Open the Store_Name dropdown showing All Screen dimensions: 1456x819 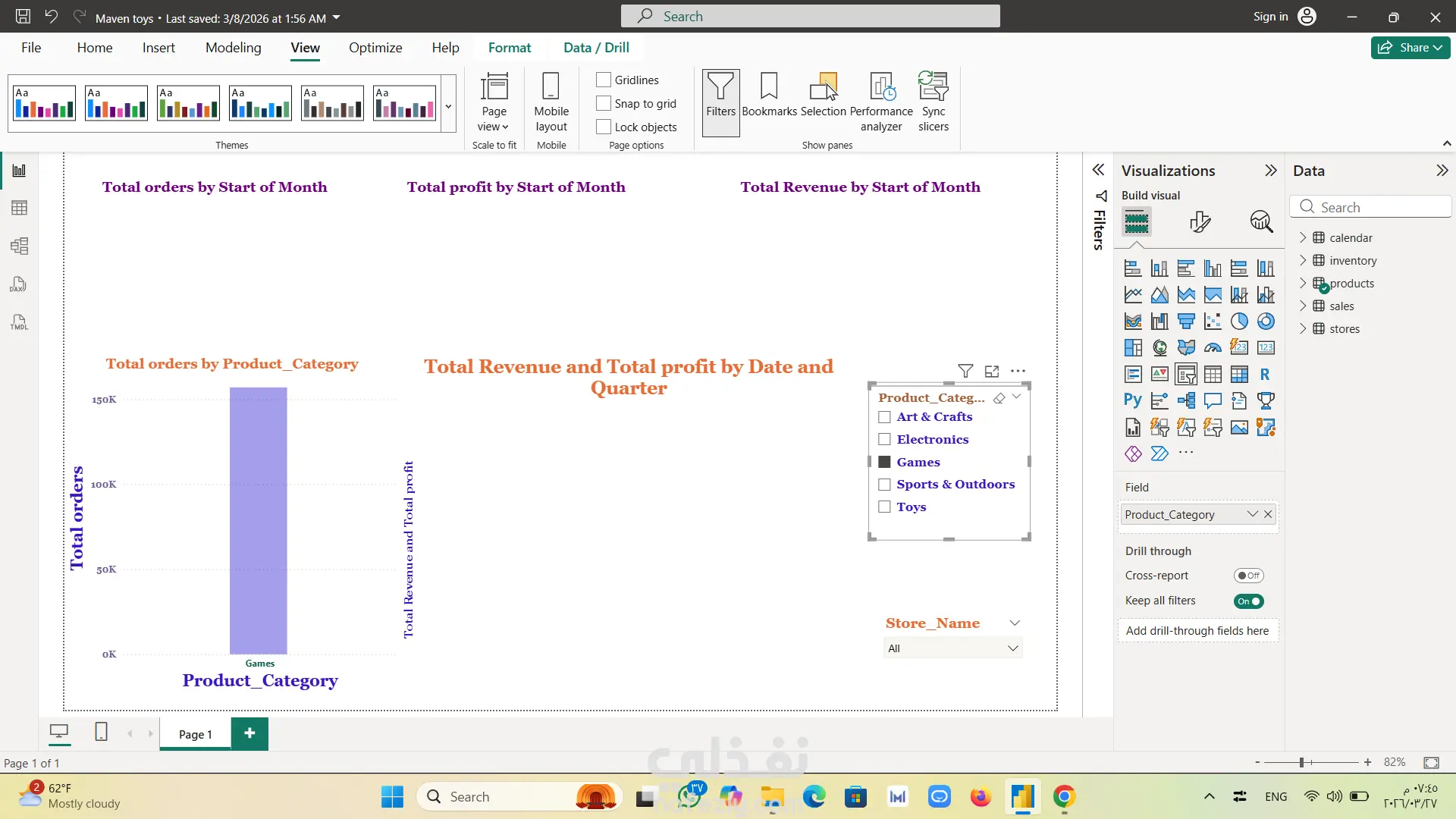pos(952,648)
